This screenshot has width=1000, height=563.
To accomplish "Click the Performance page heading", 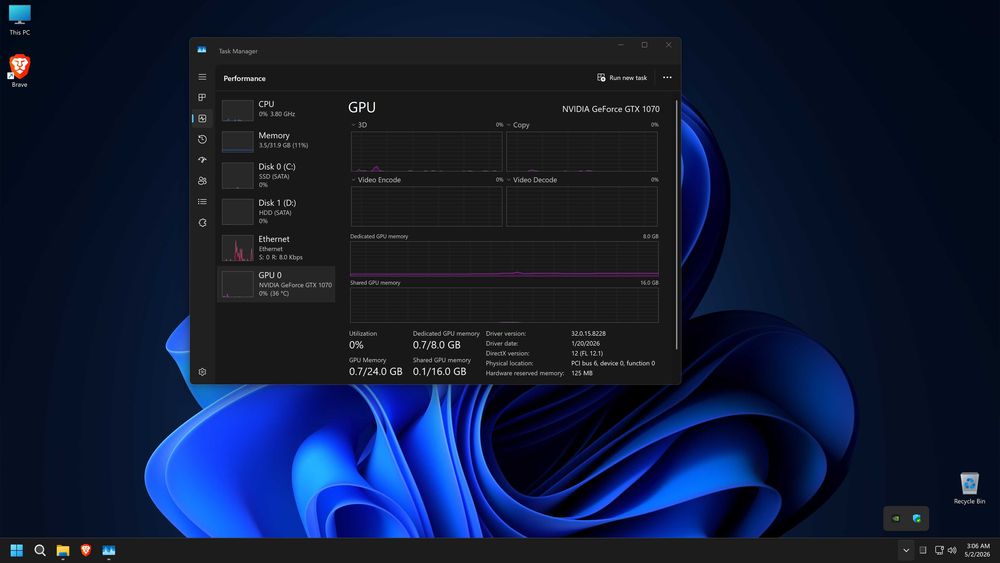I will click(244, 78).
